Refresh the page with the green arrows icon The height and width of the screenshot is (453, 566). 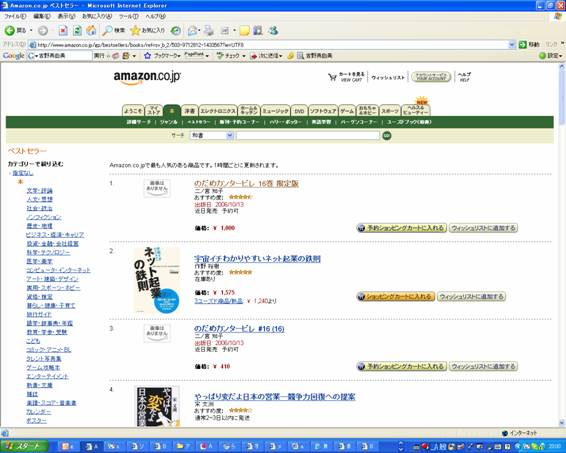[x=77, y=31]
